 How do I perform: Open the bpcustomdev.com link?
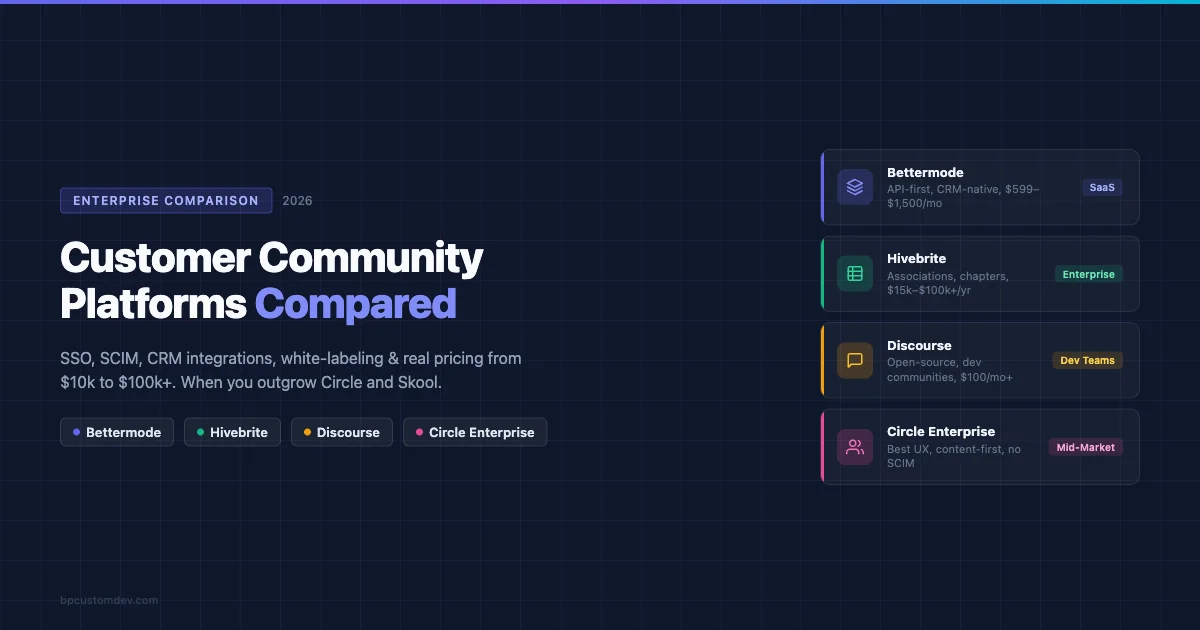109,600
